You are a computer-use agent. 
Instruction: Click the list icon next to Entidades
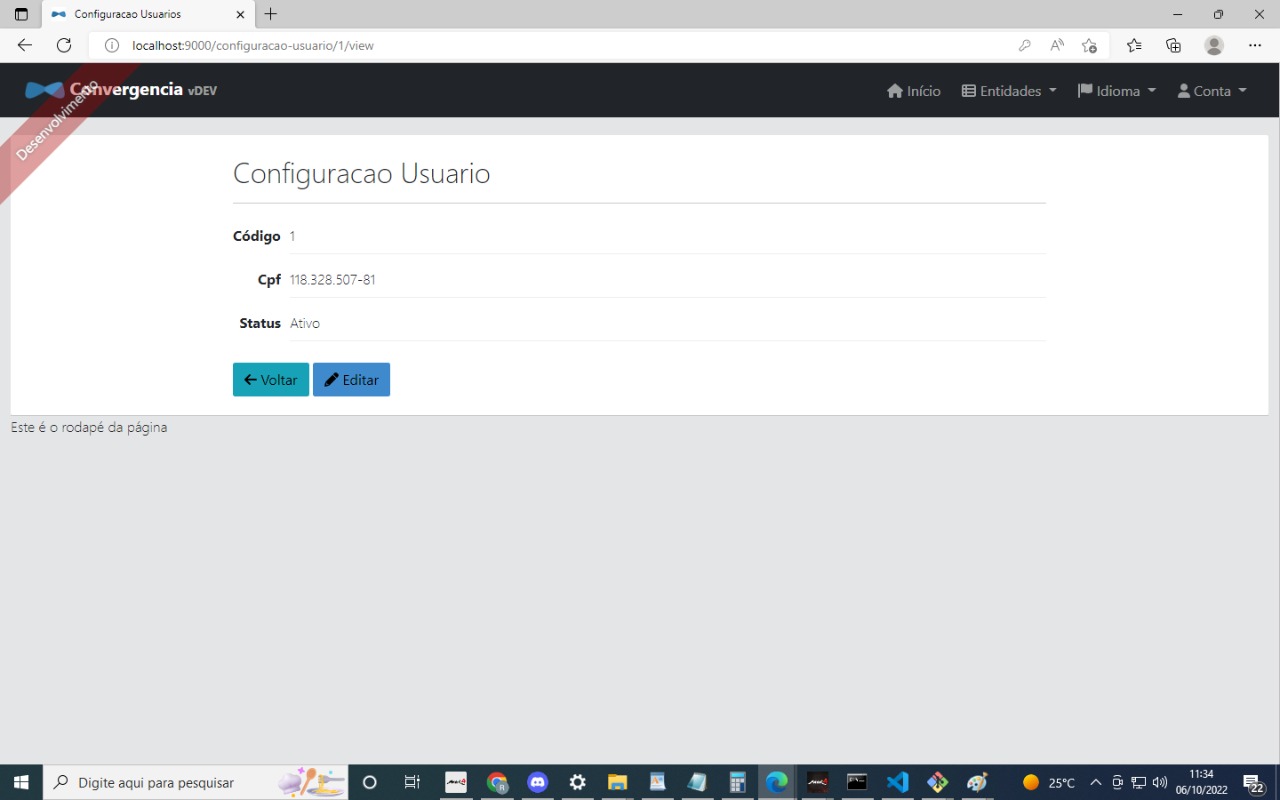tap(968, 90)
